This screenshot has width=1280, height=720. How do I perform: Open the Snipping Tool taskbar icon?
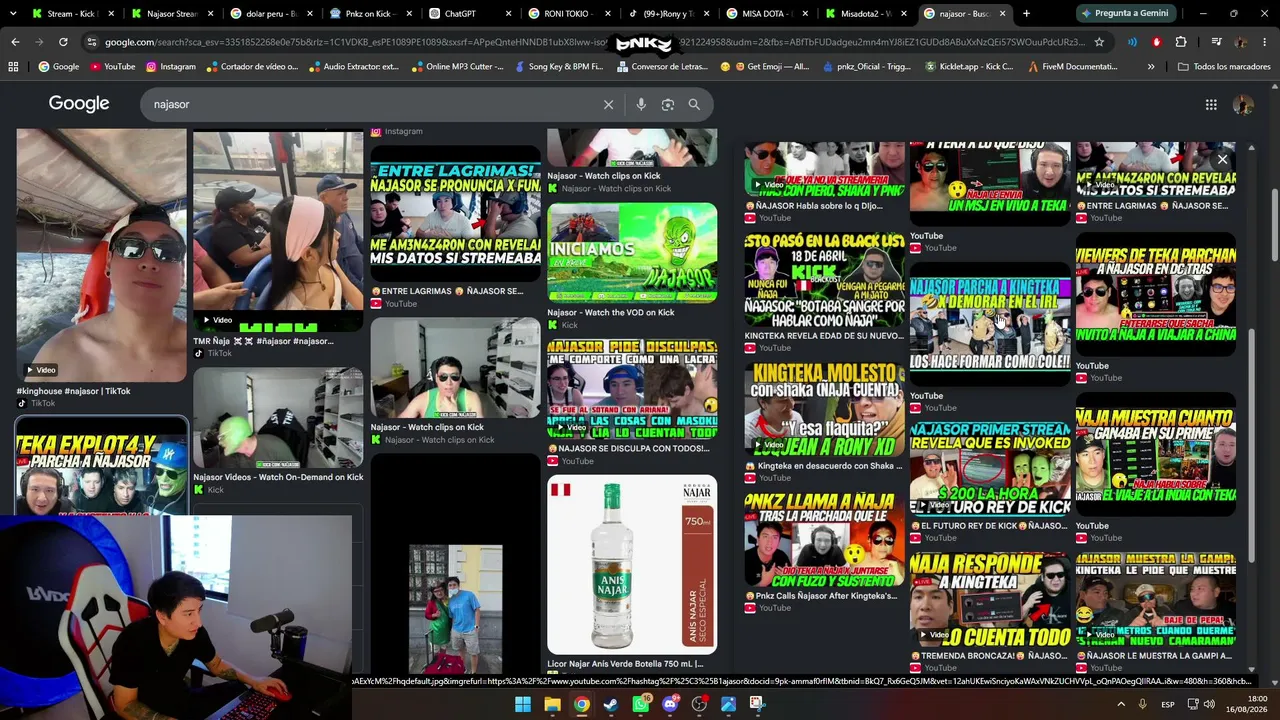[x=757, y=704]
